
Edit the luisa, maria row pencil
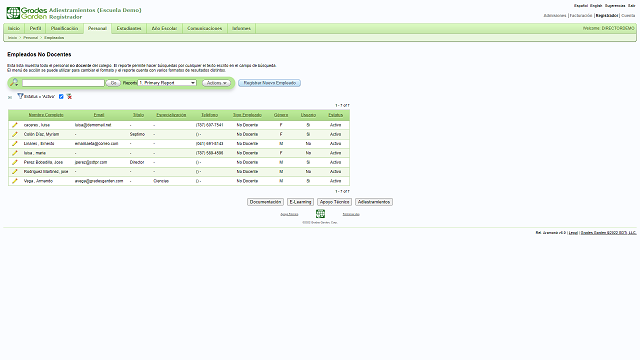point(15,153)
